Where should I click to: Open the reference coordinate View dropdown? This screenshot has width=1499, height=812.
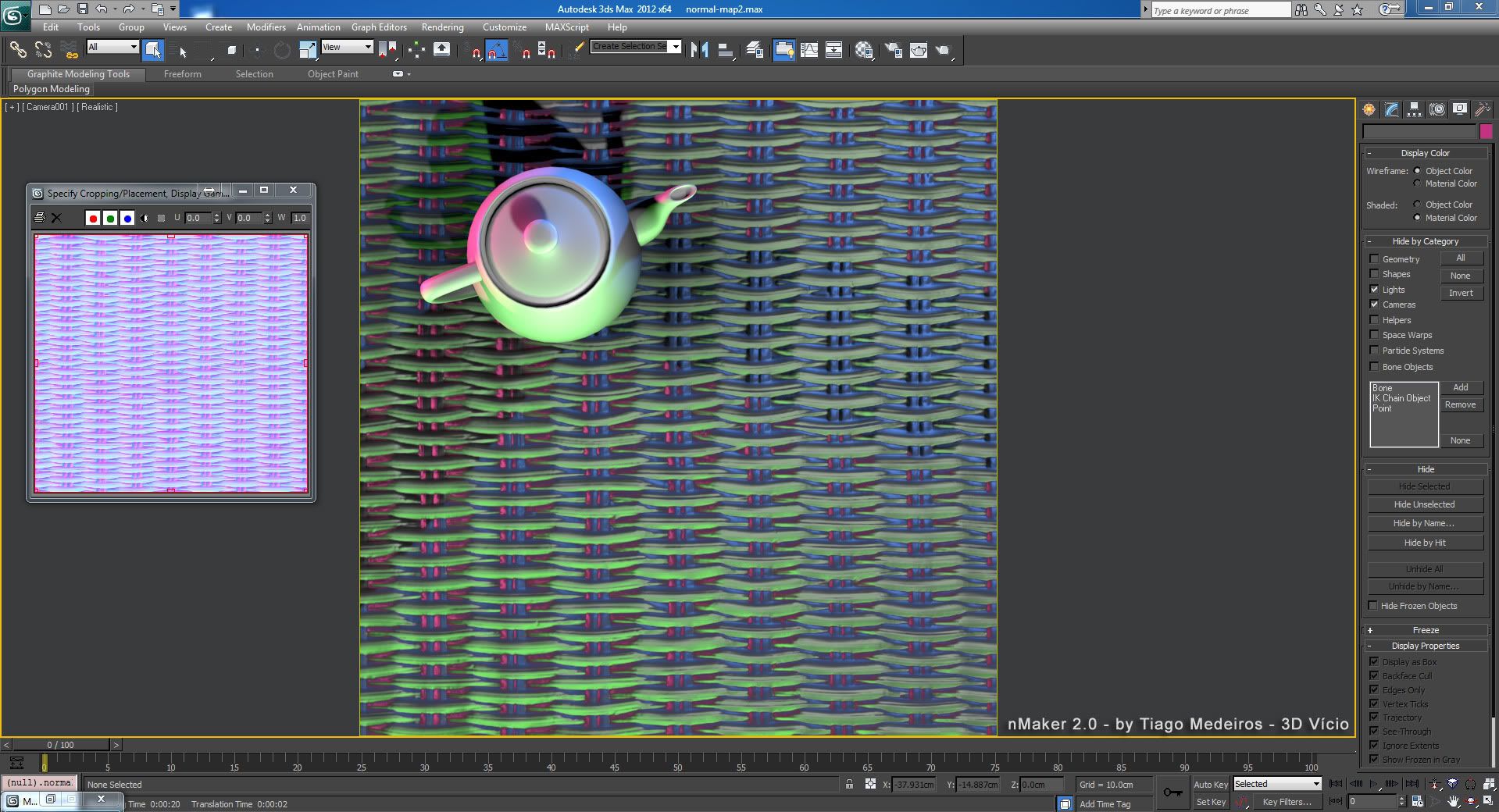pyautogui.click(x=347, y=47)
